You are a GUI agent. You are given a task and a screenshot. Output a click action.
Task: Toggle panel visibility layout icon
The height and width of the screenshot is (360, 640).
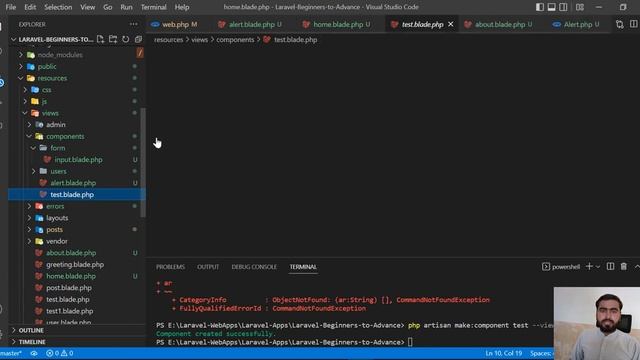click(551, 7)
